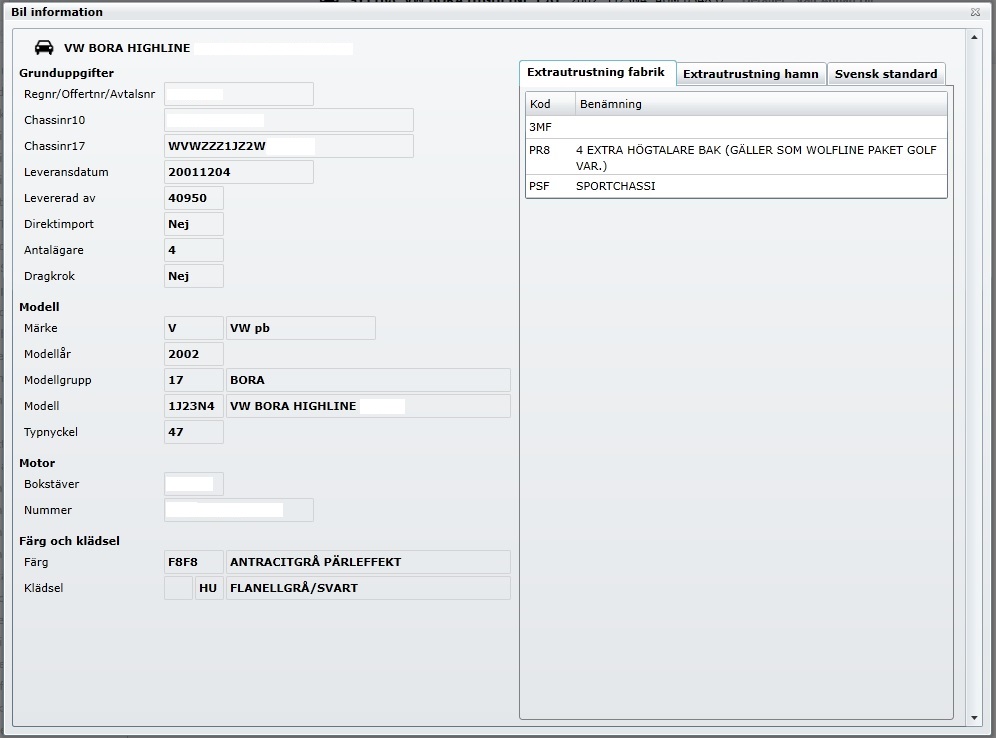The image size is (996, 738).
Task: Sort by the Kod column header
Action: pyautogui.click(x=550, y=104)
